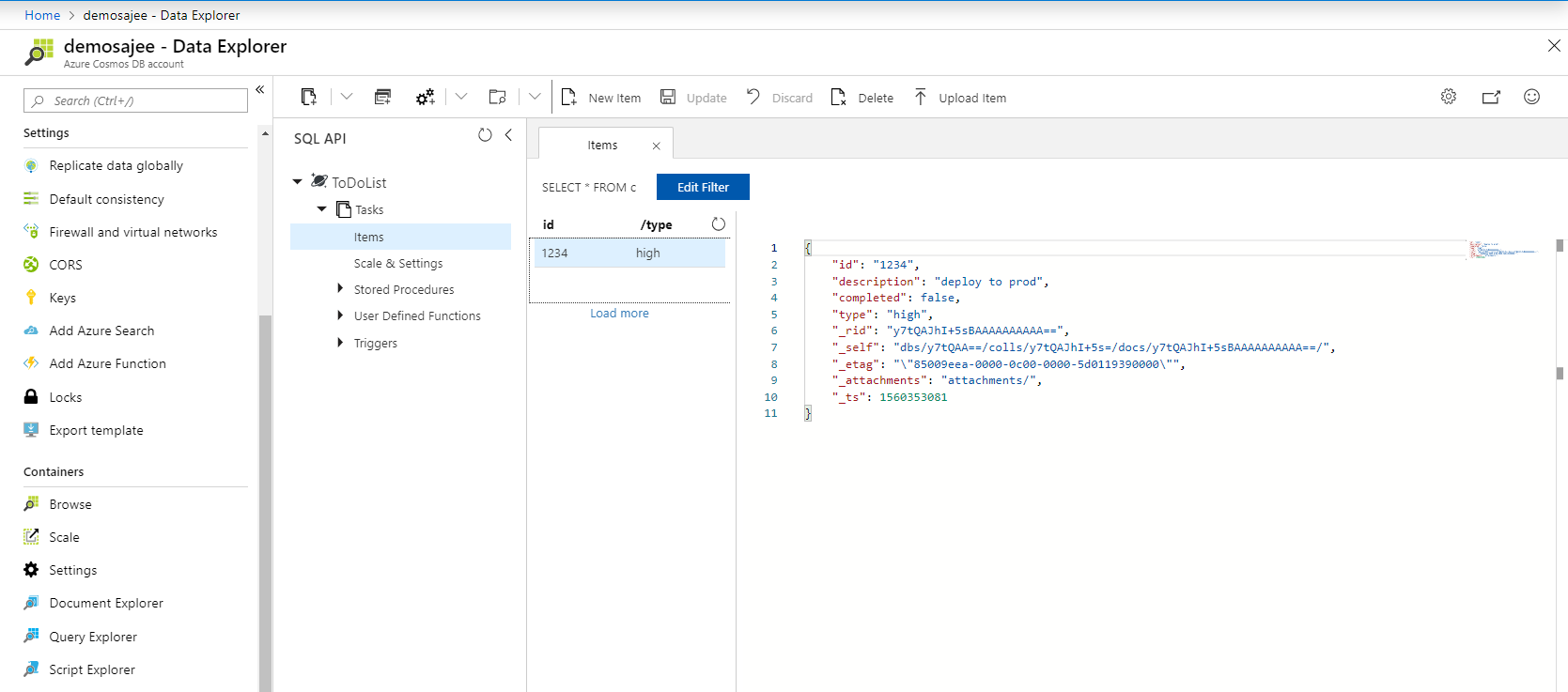The image size is (1568, 692).
Task: Click the New Stored Procedure gears icon
Action: (425, 97)
